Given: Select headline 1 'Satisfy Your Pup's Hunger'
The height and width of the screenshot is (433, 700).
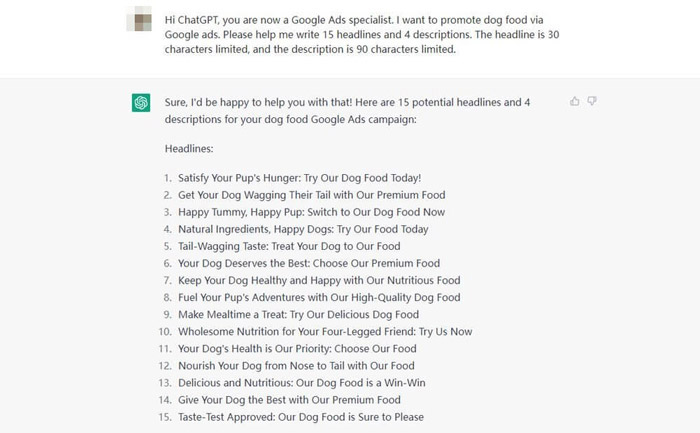Looking at the screenshot, I should [x=300, y=178].
